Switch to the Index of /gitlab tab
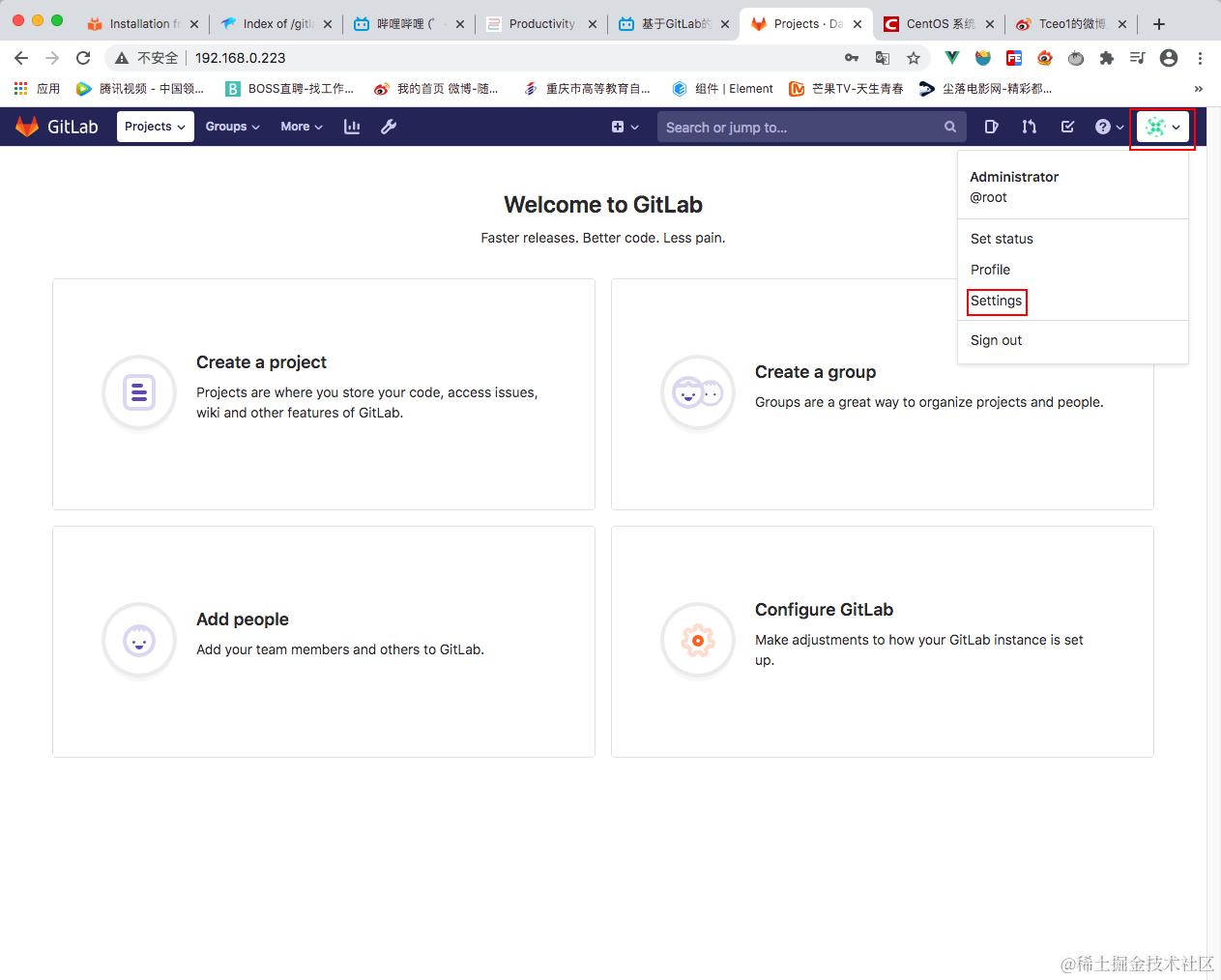The image size is (1221, 980). [x=276, y=23]
